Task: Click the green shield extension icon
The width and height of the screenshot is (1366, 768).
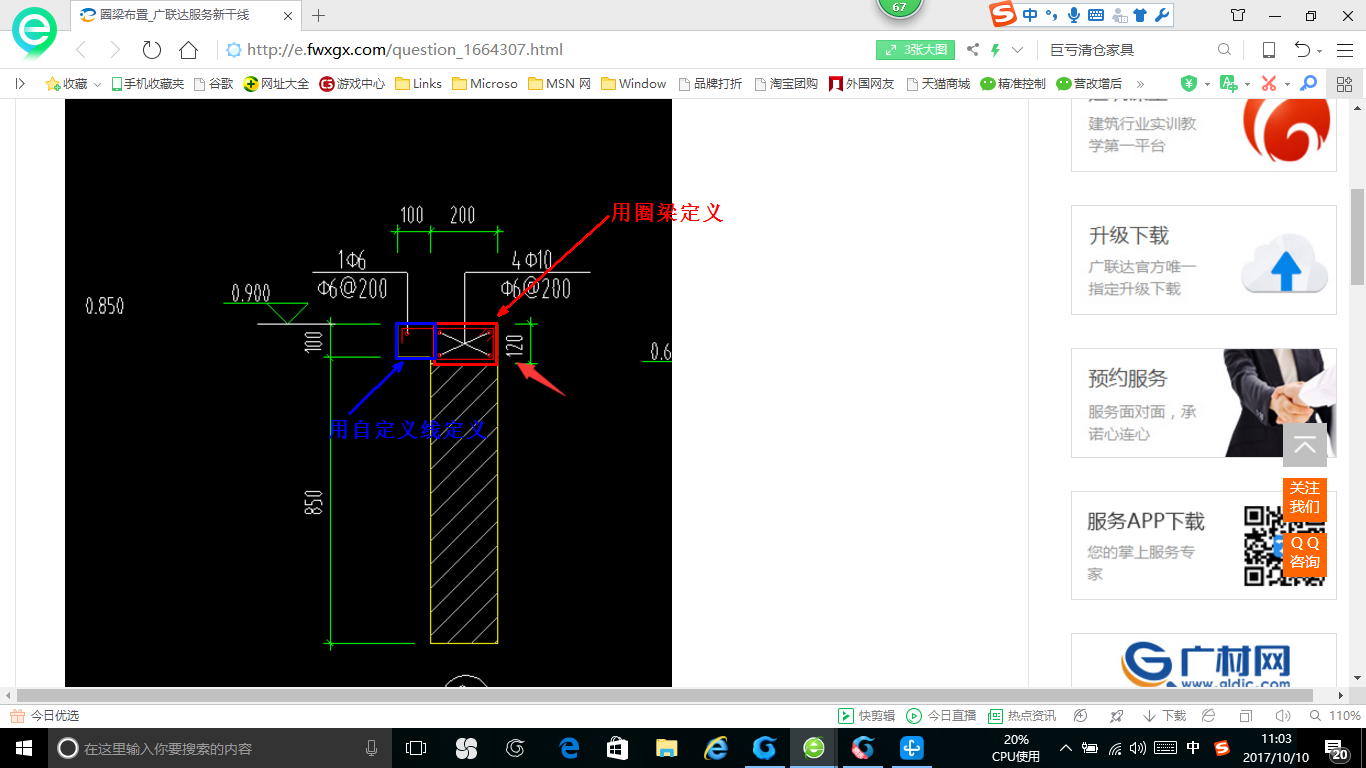Action: click(x=1189, y=84)
